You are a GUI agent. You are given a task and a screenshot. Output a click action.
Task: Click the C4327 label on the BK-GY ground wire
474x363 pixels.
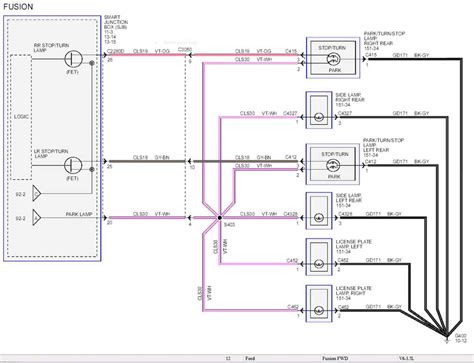pyautogui.click(x=345, y=113)
